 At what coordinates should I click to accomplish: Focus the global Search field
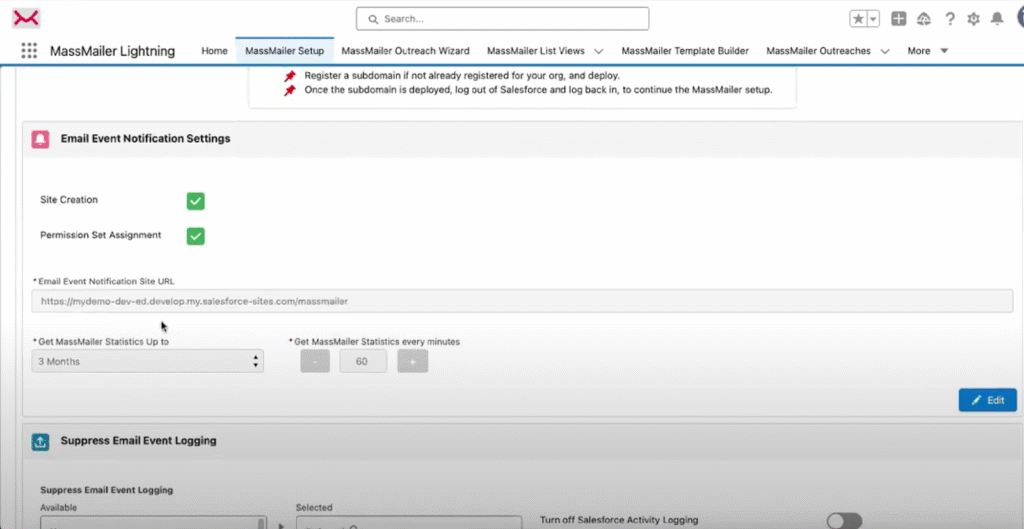(x=502, y=19)
